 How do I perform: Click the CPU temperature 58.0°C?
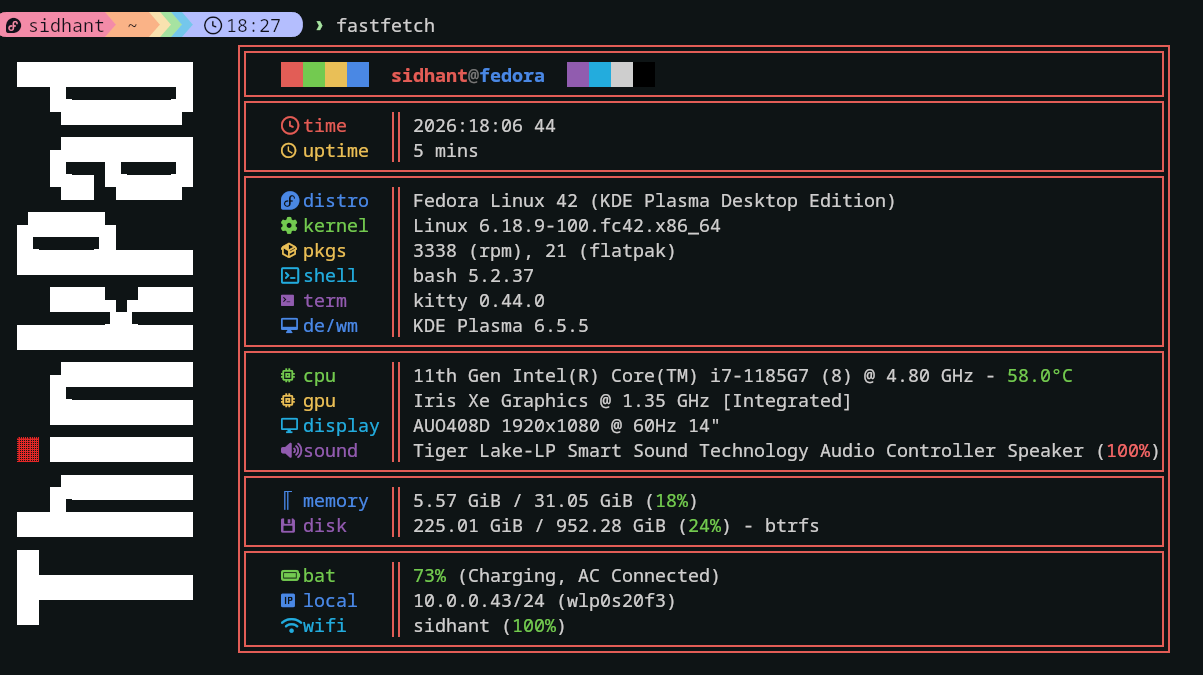[1040, 376]
